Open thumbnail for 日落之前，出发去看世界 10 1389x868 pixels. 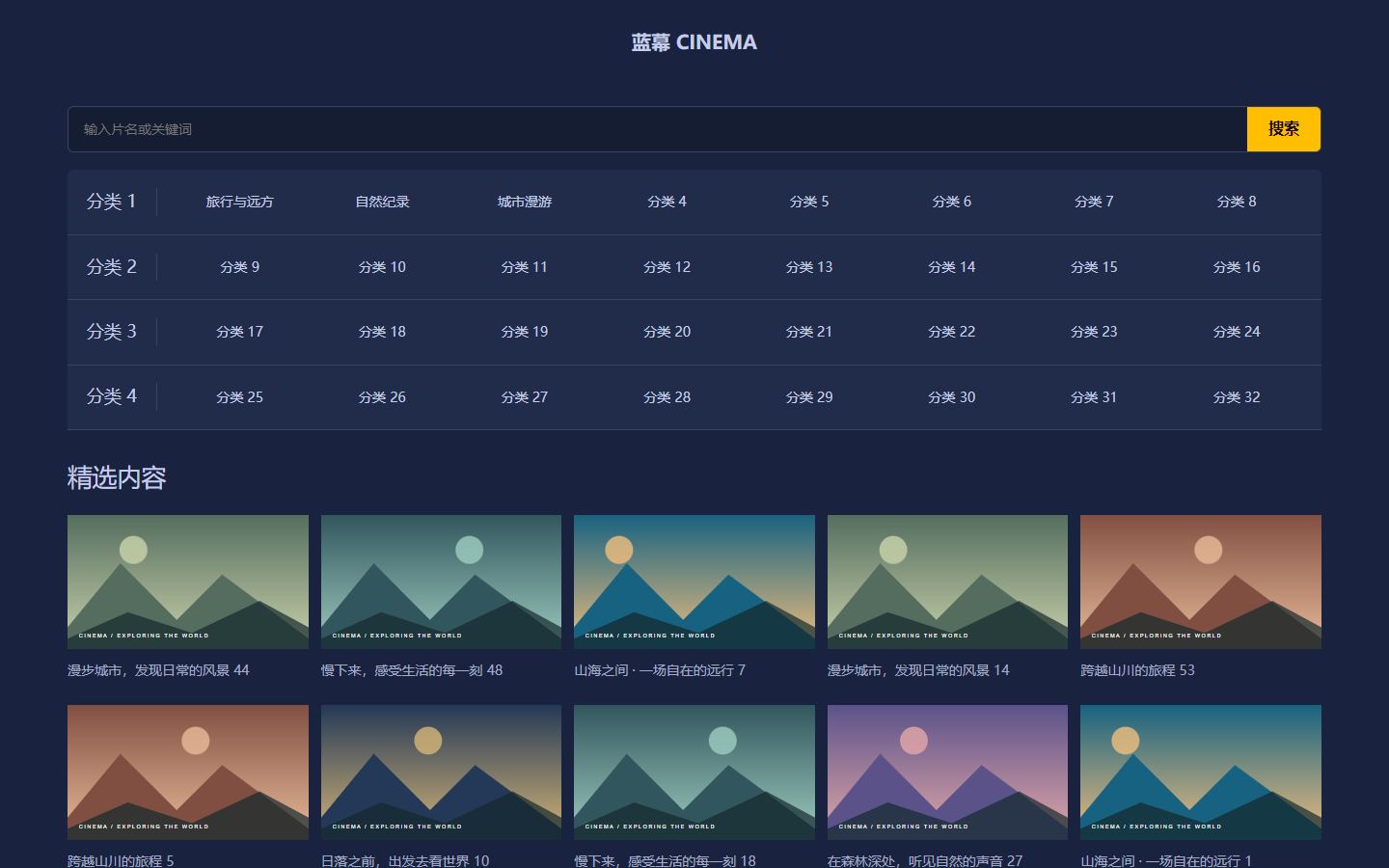(x=441, y=773)
